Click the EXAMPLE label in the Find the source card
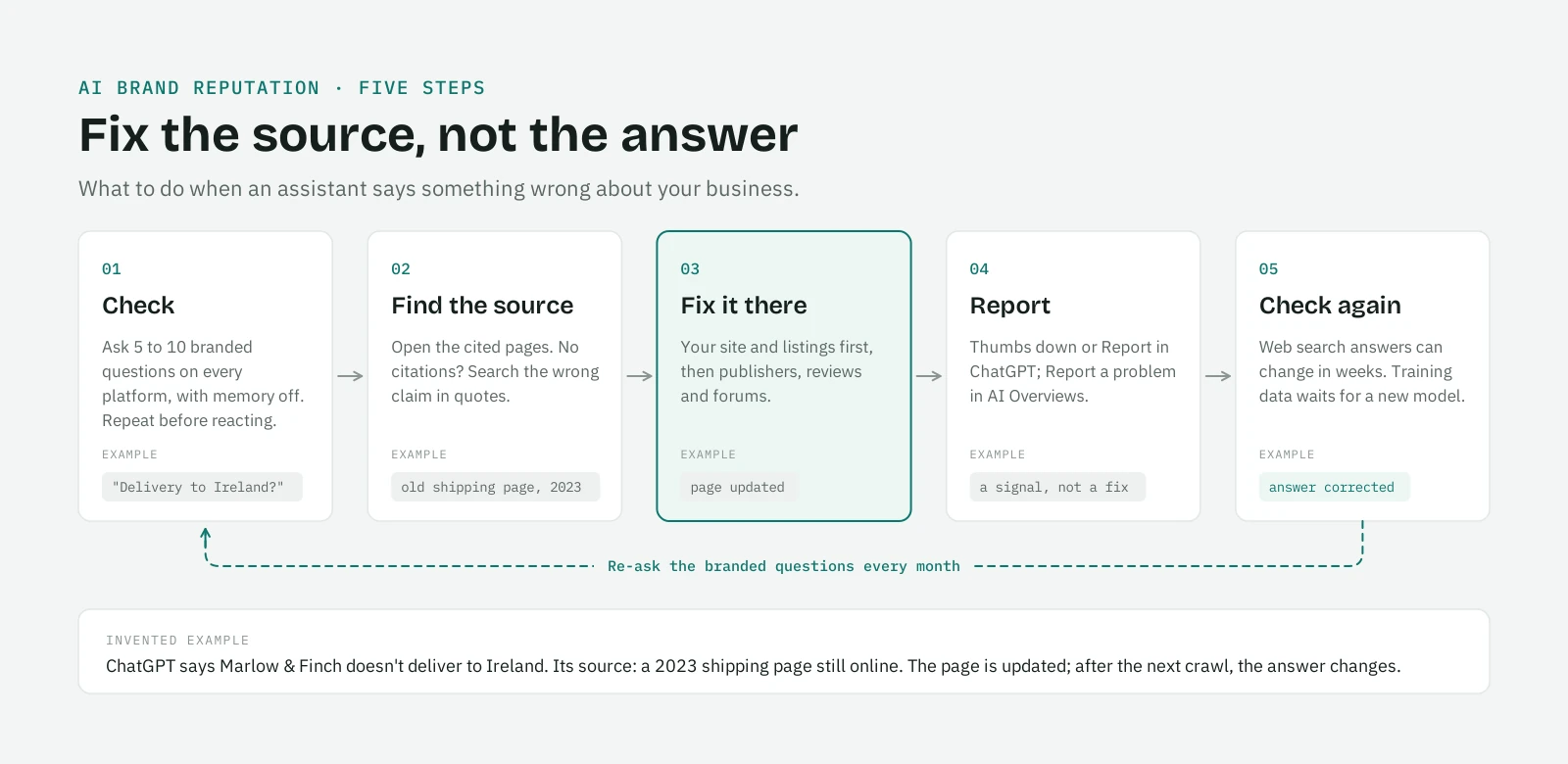Viewport: 1568px width, 764px height. click(x=418, y=454)
